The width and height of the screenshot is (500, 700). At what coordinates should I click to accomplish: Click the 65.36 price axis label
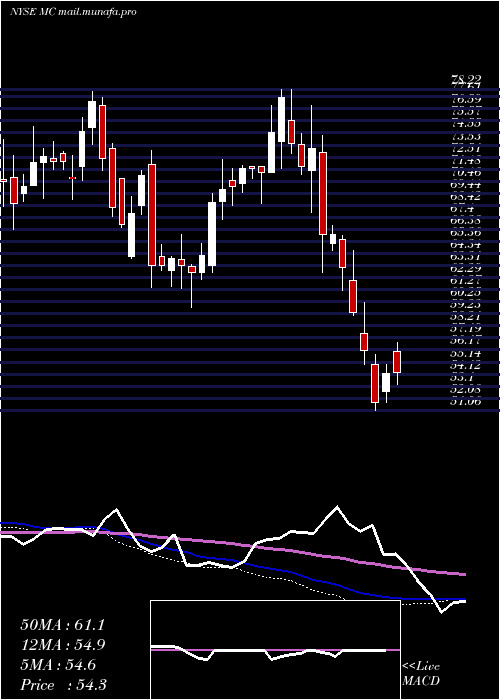pos(466,232)
